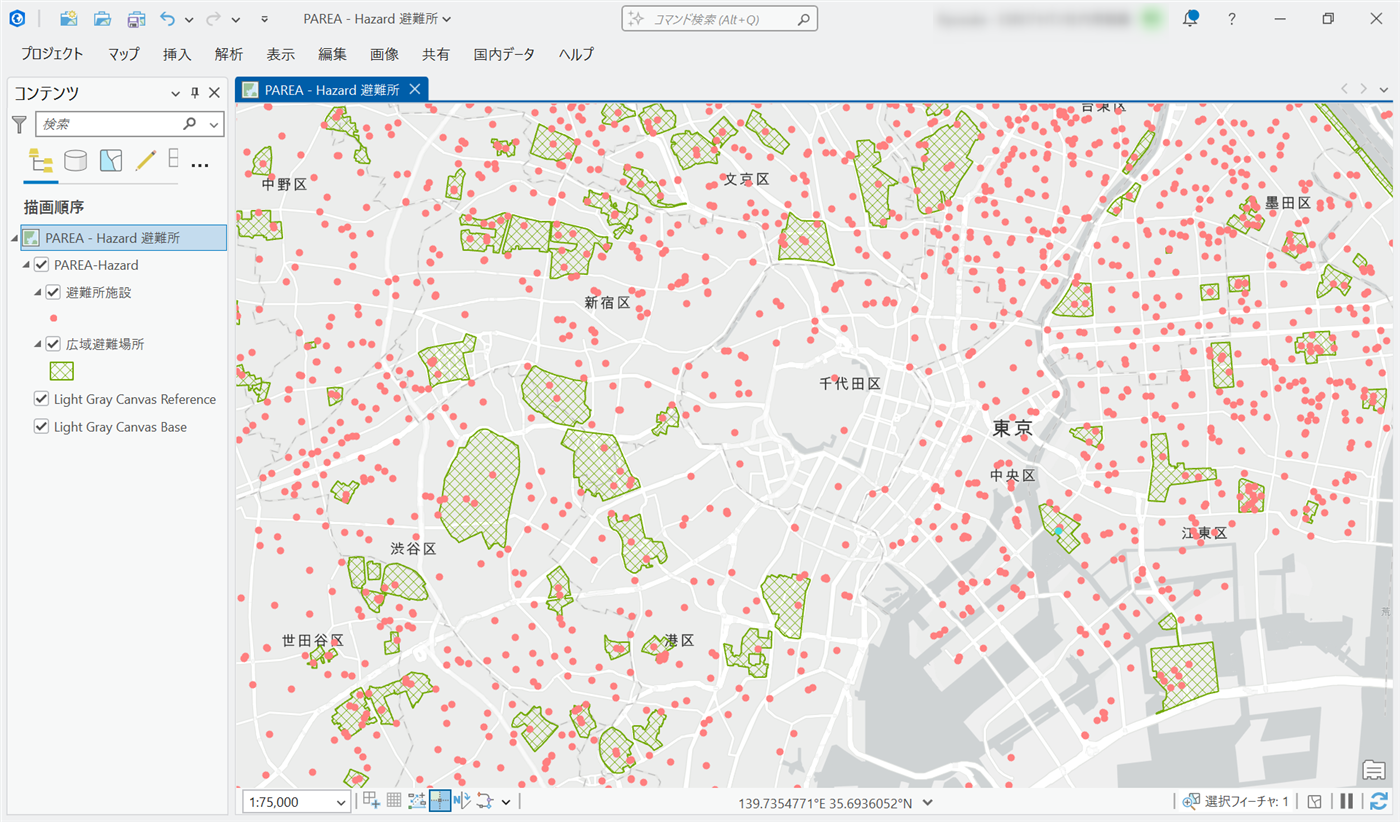Uncheck the 避難所施設 layer checkbox
Viewport: 1400px width, 822px height.
click(x=54, y=293)
